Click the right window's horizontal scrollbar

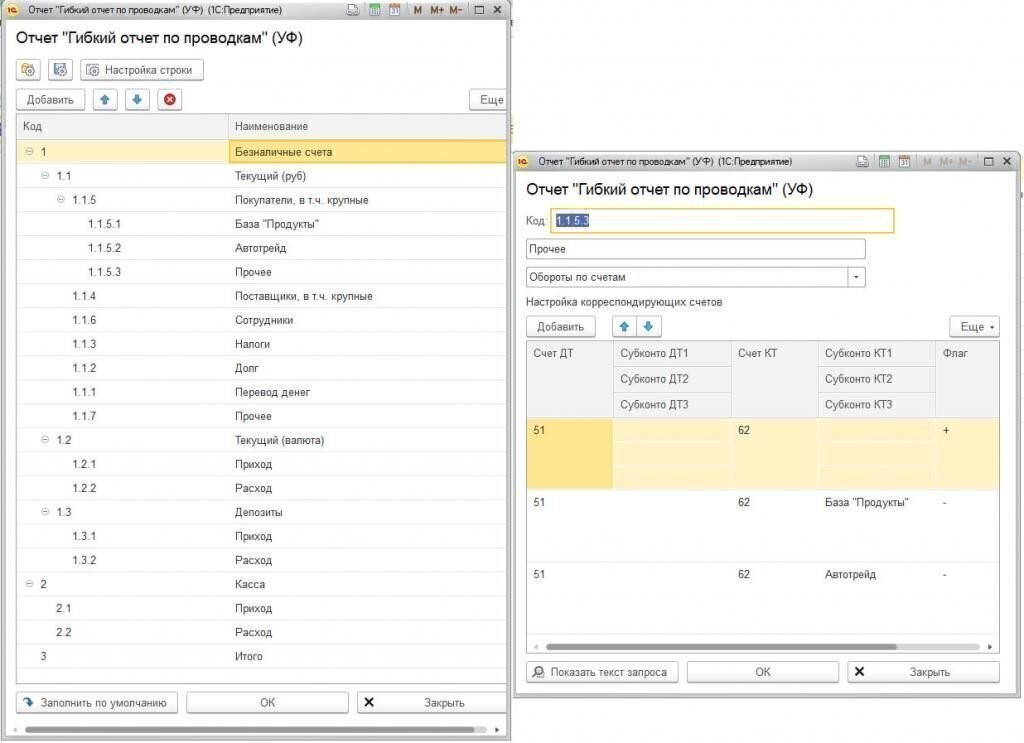click(x=721, y=647)
